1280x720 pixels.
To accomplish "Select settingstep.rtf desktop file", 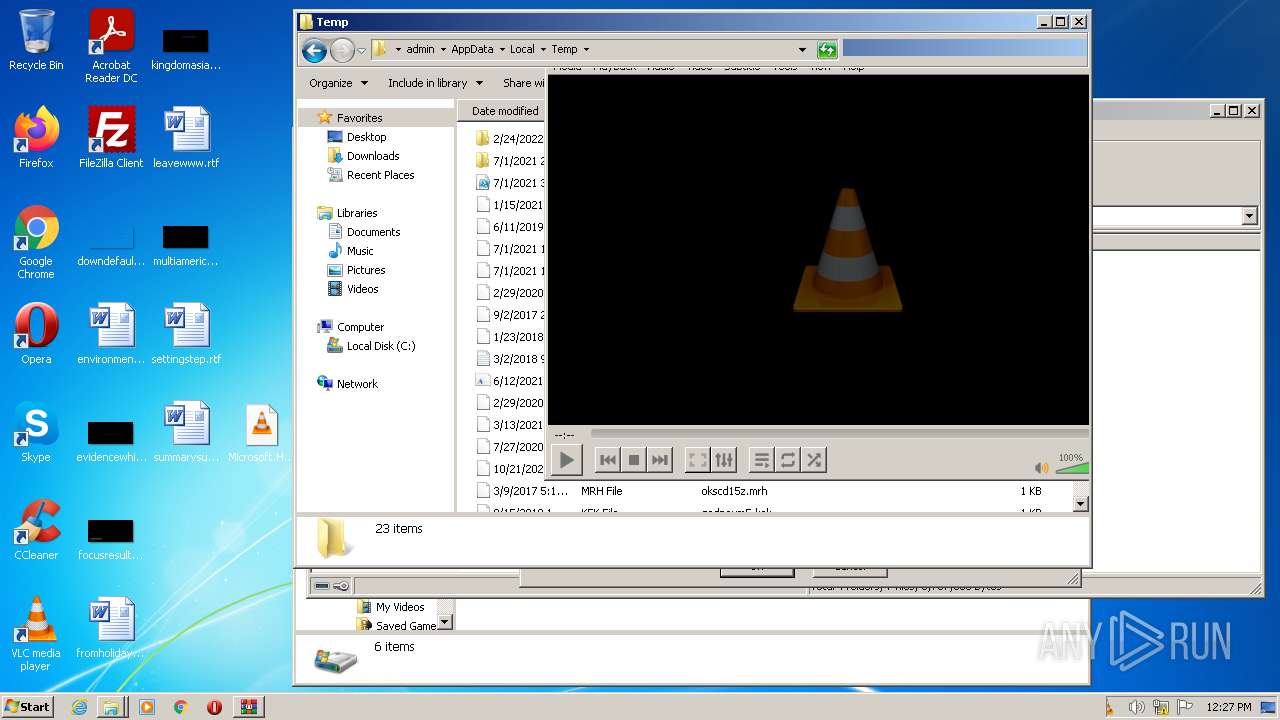I will (186, 334).
